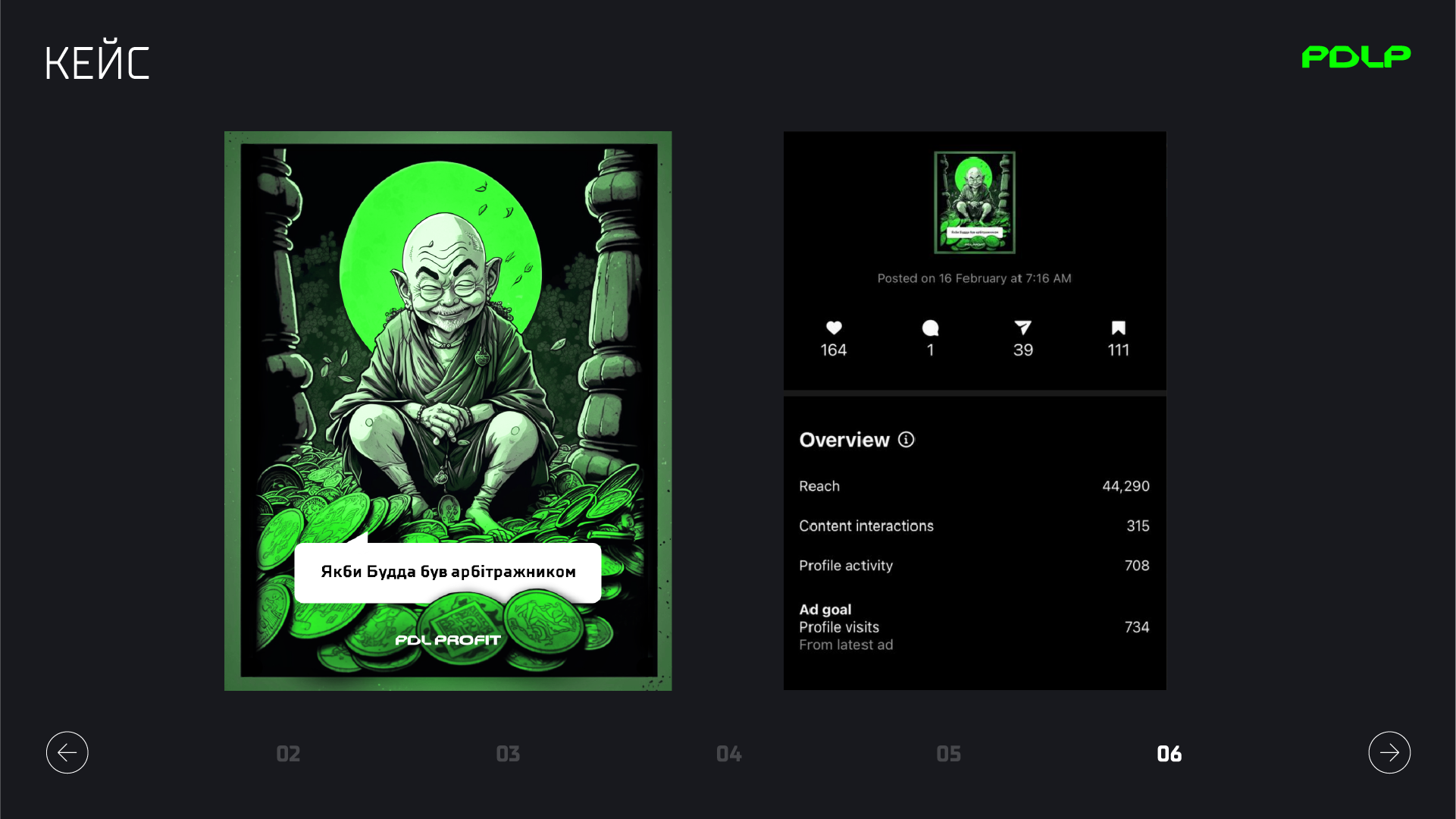Click the large Buddha artwork image
The width and height of the screenshot is (1456, 819).
(x=447, y=341)
